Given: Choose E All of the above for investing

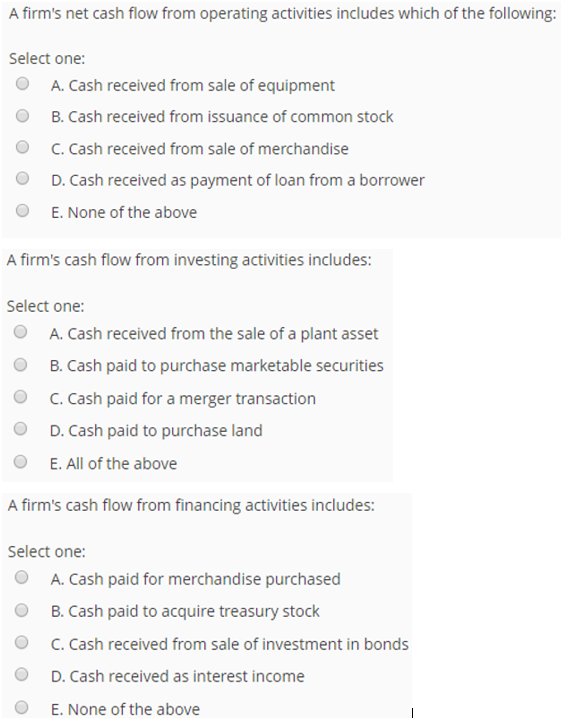Looking at the screenshot, I should coord(20,462).
